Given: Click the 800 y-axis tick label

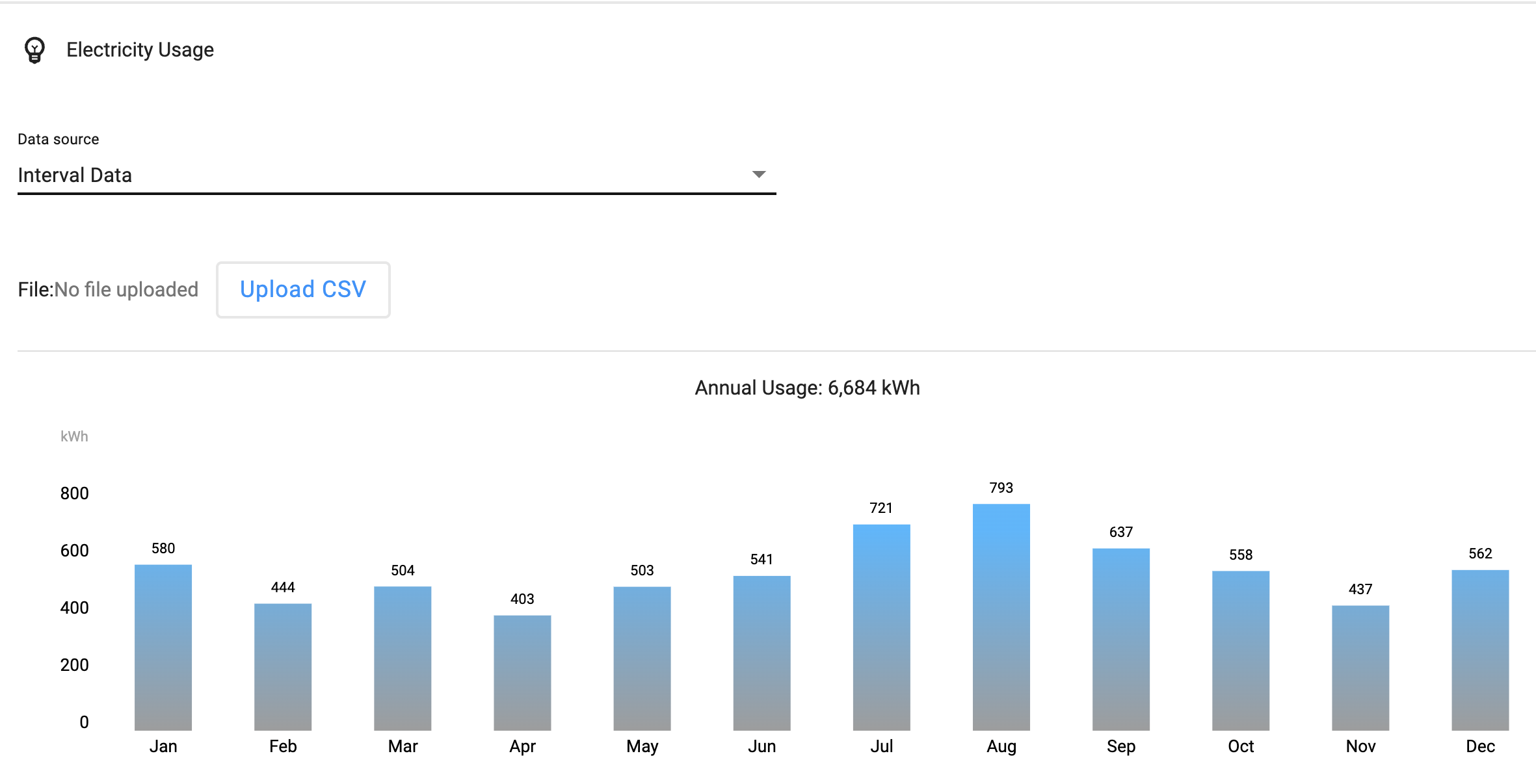Looking at the screenshot, I should (74, 493).
